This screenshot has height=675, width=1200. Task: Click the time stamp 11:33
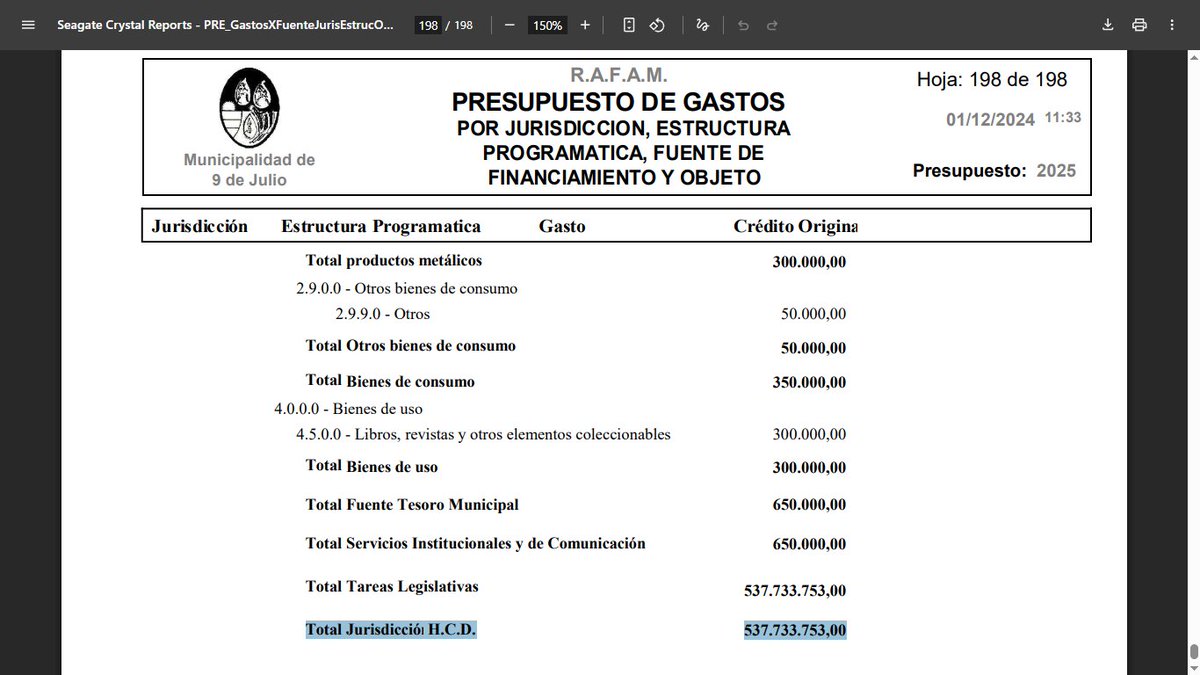(x=1063, y=118)
